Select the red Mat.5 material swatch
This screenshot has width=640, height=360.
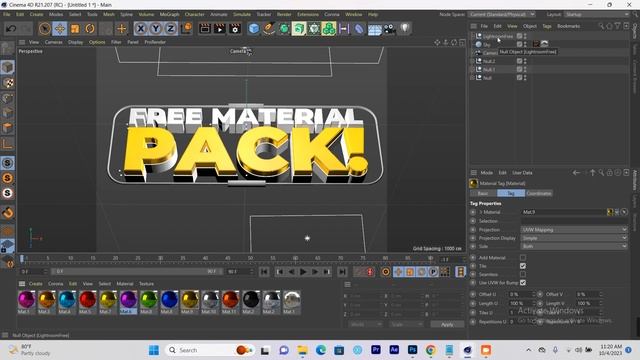coord(87,302)
